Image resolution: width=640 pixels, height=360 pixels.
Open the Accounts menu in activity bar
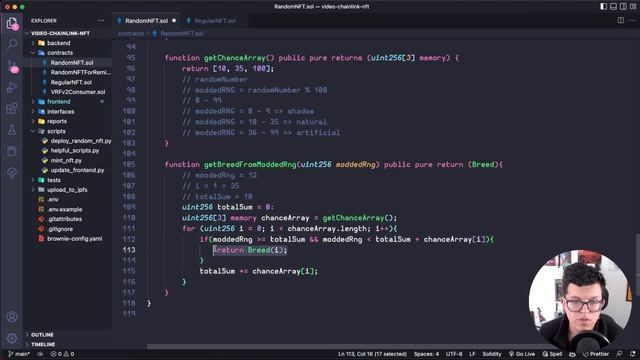[12, 316]
